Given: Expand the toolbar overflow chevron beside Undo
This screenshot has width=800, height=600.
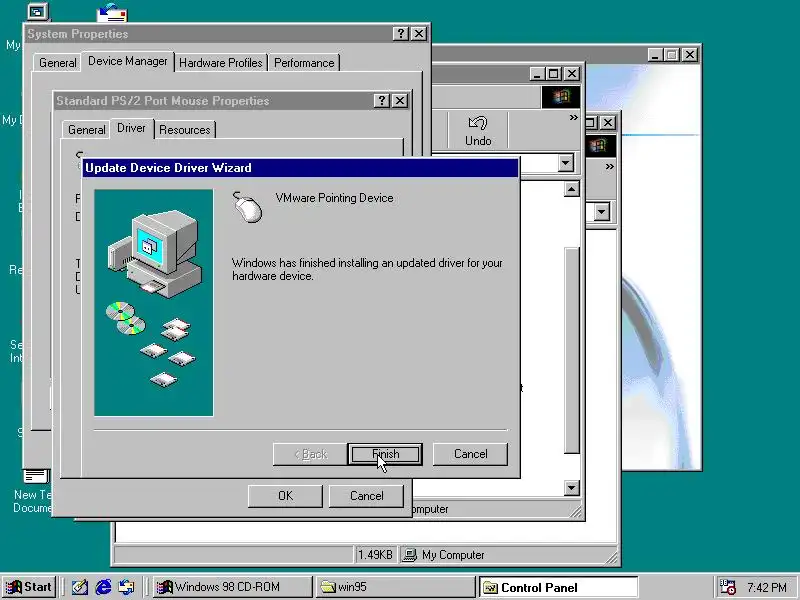Looking at the screenshot, I should [573, 118].
